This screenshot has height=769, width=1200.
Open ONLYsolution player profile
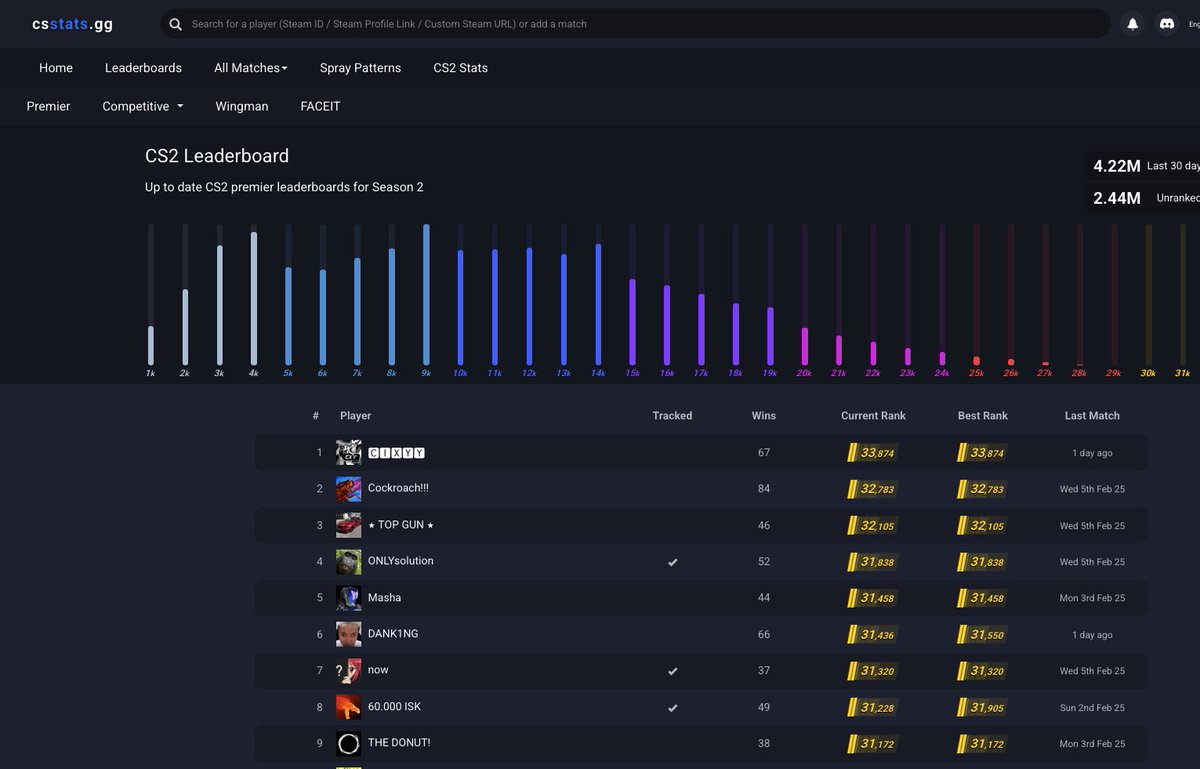pos(400,561)
